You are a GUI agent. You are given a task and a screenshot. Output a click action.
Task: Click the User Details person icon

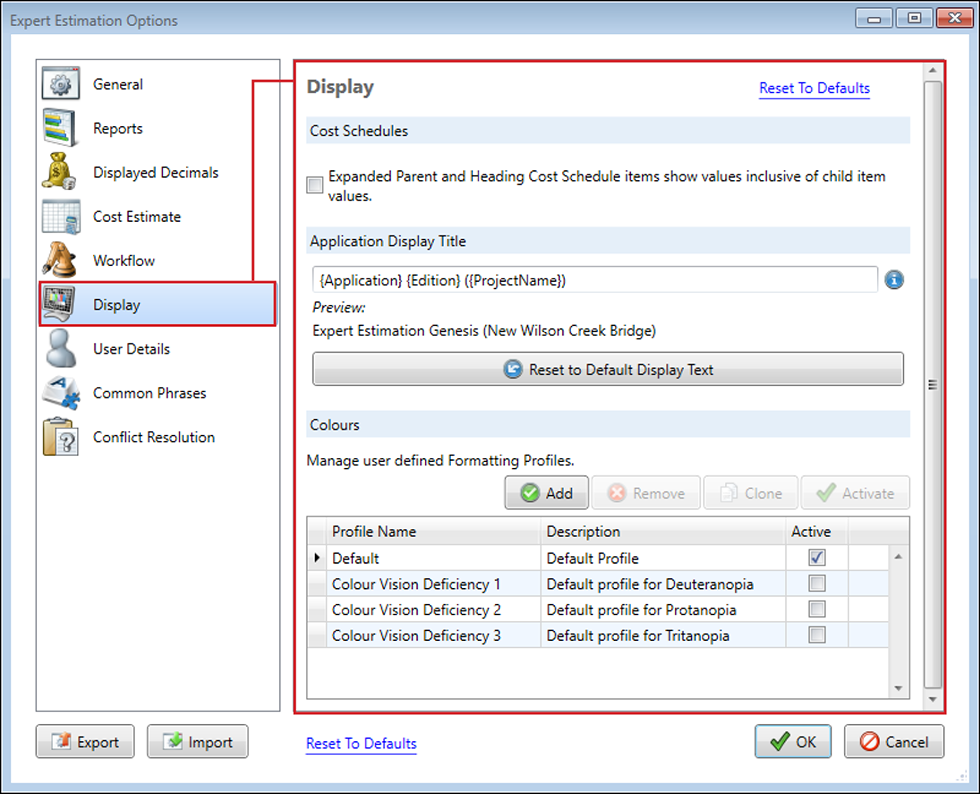pos(60,349)
